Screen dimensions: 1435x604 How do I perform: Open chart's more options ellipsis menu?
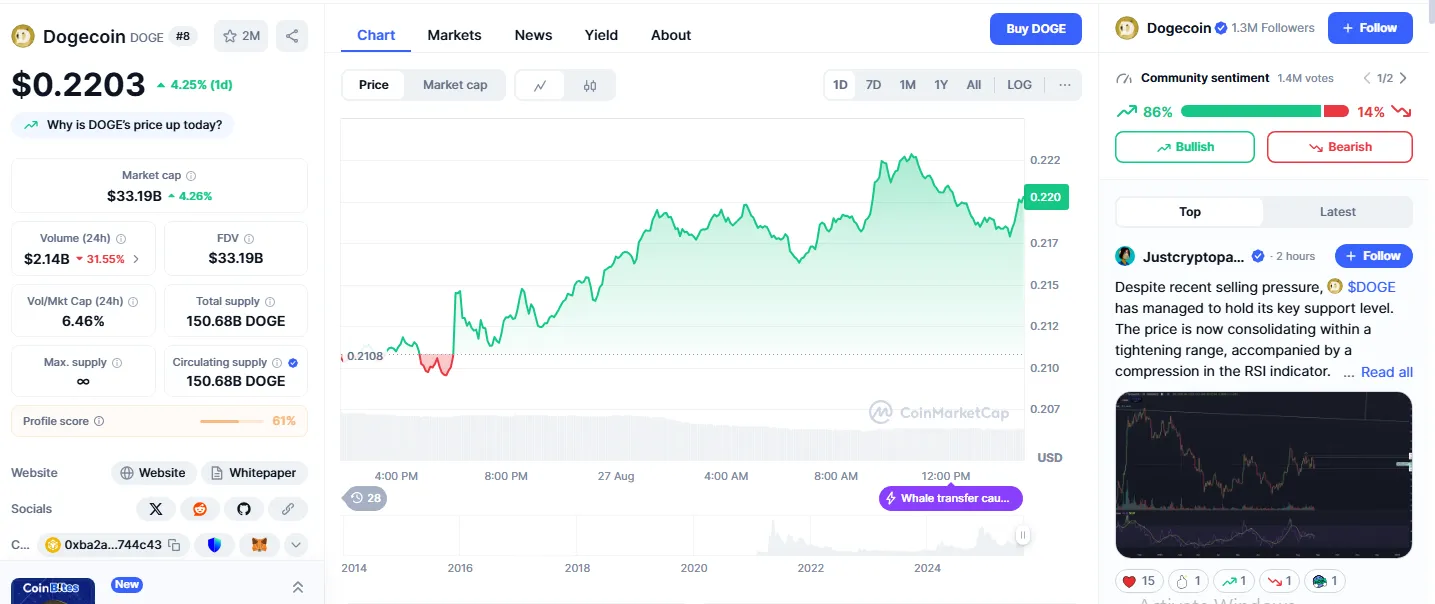[1064, 85]
